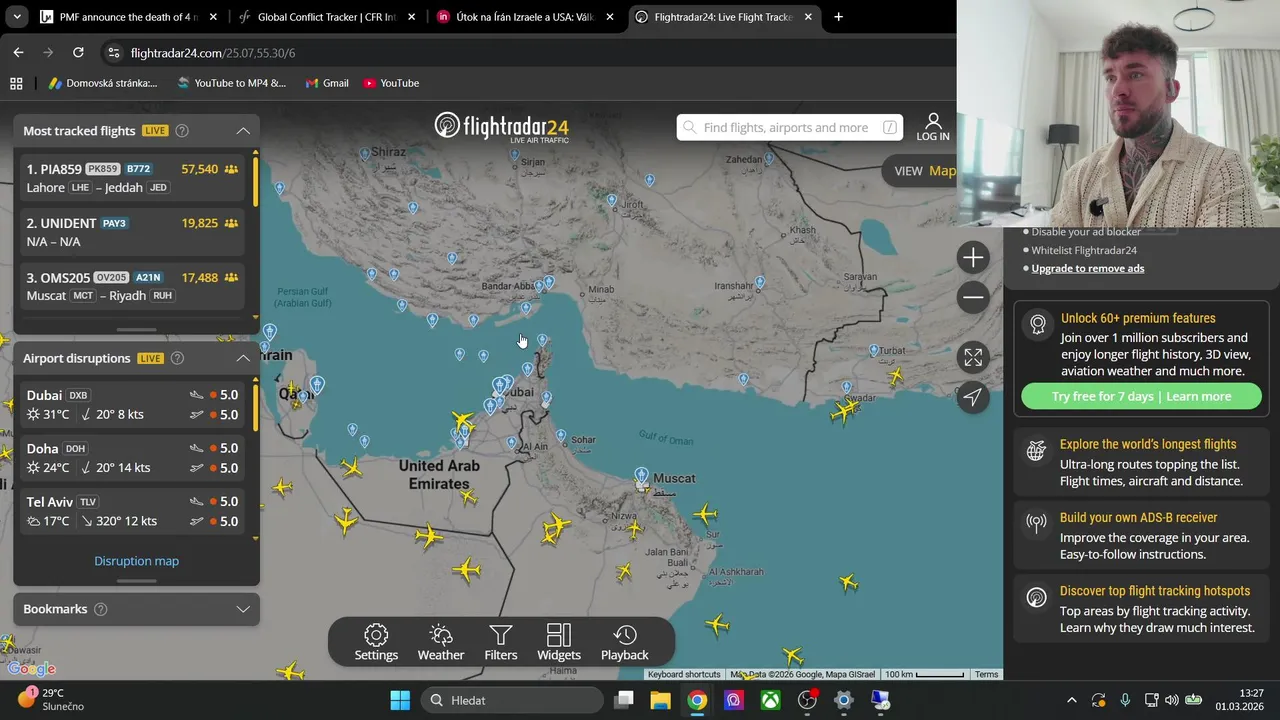The height and width of the screenshot is (720, 1280).
Task: Open the YouTube bookmark
Action: point(391,83)
